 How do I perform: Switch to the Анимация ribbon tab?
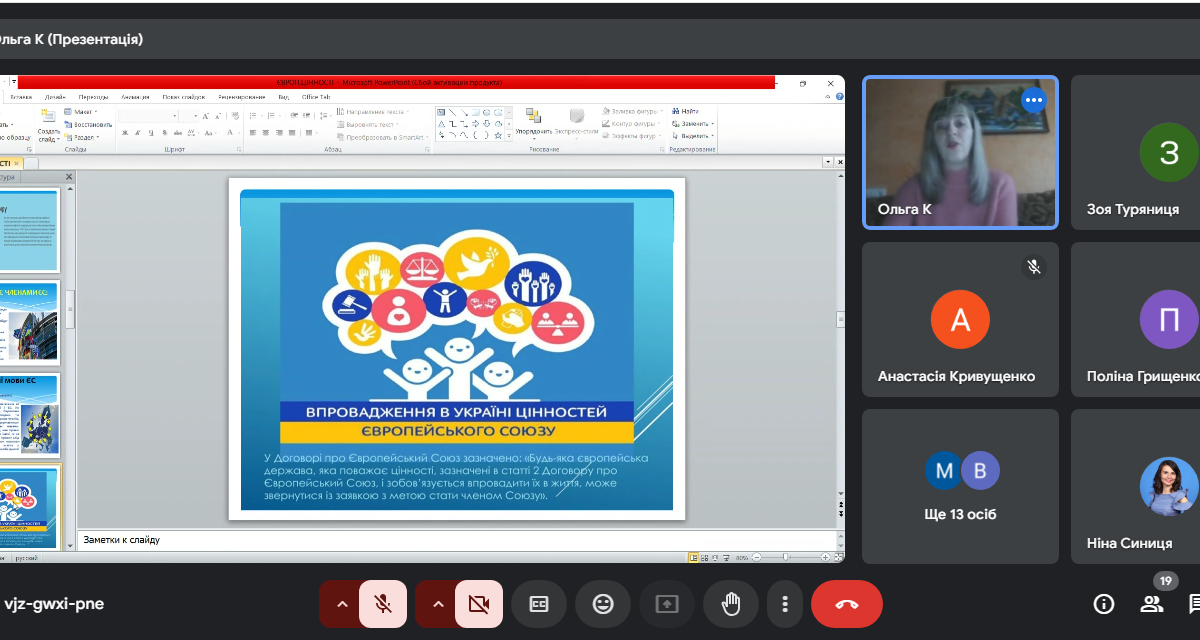135,97
